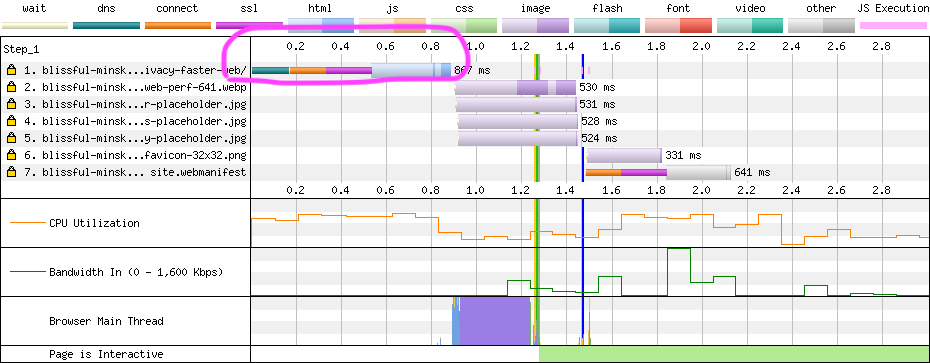The height and width of the screenshot is (363, 930).
Task: Click the waterfall bar for site.webmanifest
Action: click(658, 173)
